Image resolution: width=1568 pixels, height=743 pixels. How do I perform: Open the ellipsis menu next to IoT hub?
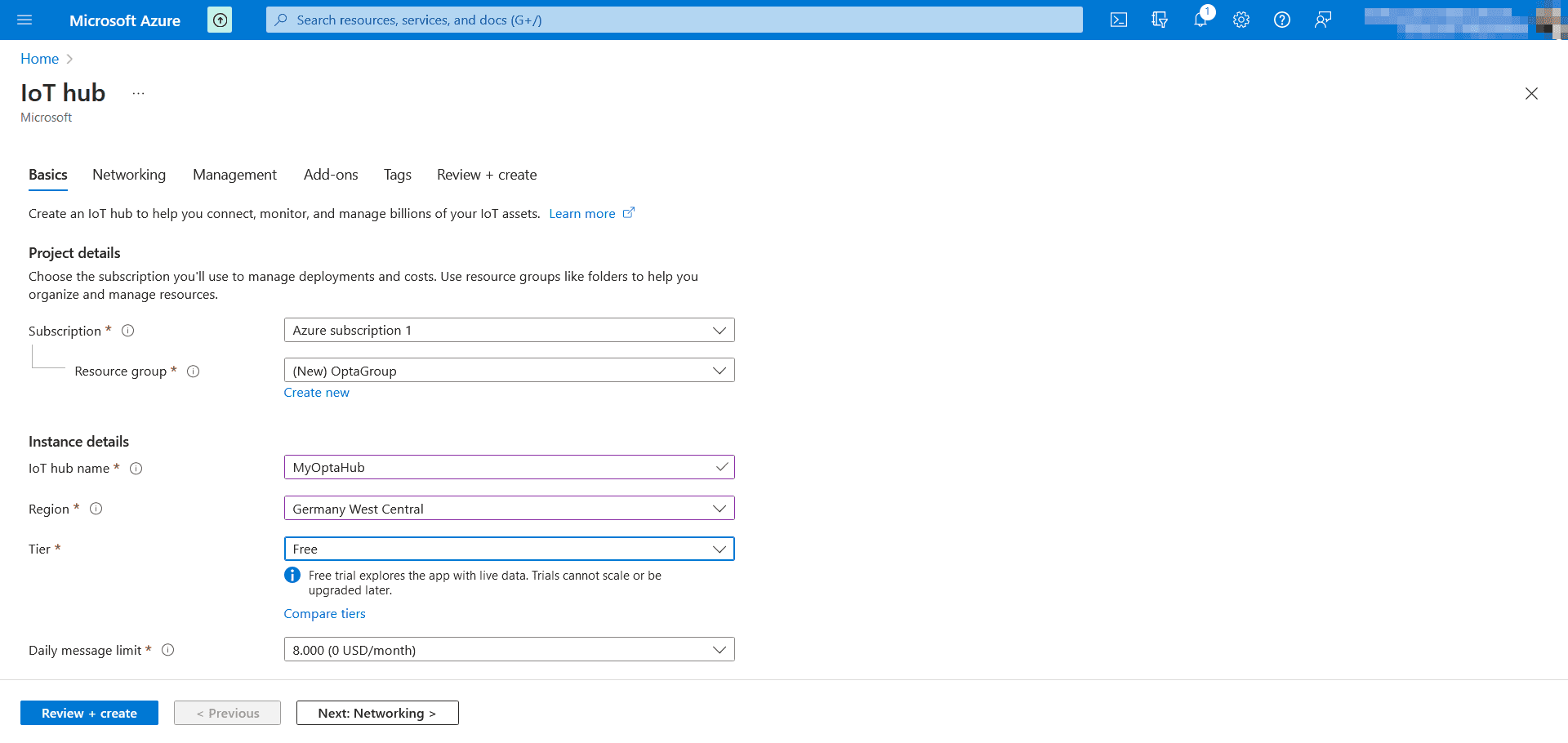137,92
